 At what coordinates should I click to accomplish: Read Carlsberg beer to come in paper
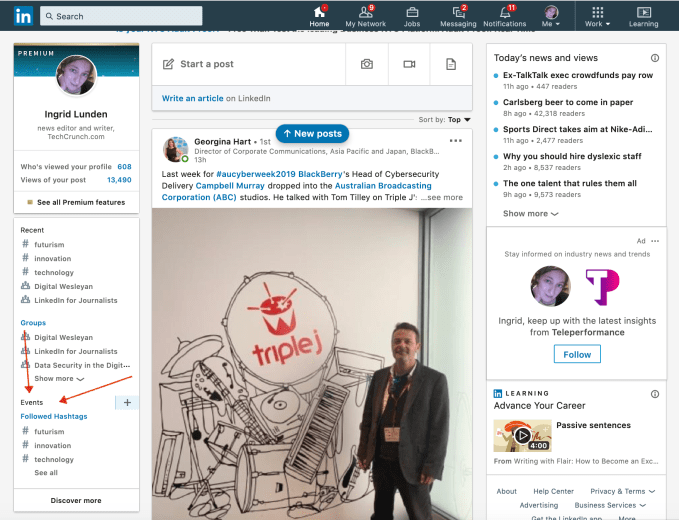568,102
